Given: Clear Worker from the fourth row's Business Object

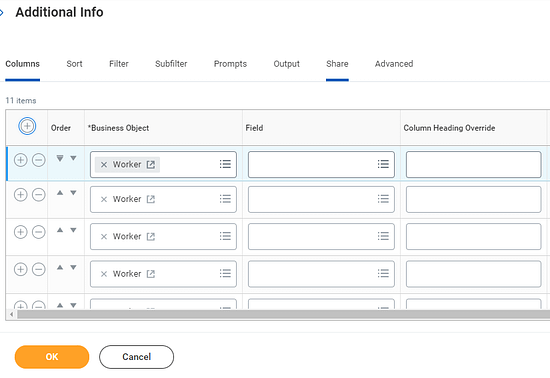Looking at the screenshot, I should (104, 274).
